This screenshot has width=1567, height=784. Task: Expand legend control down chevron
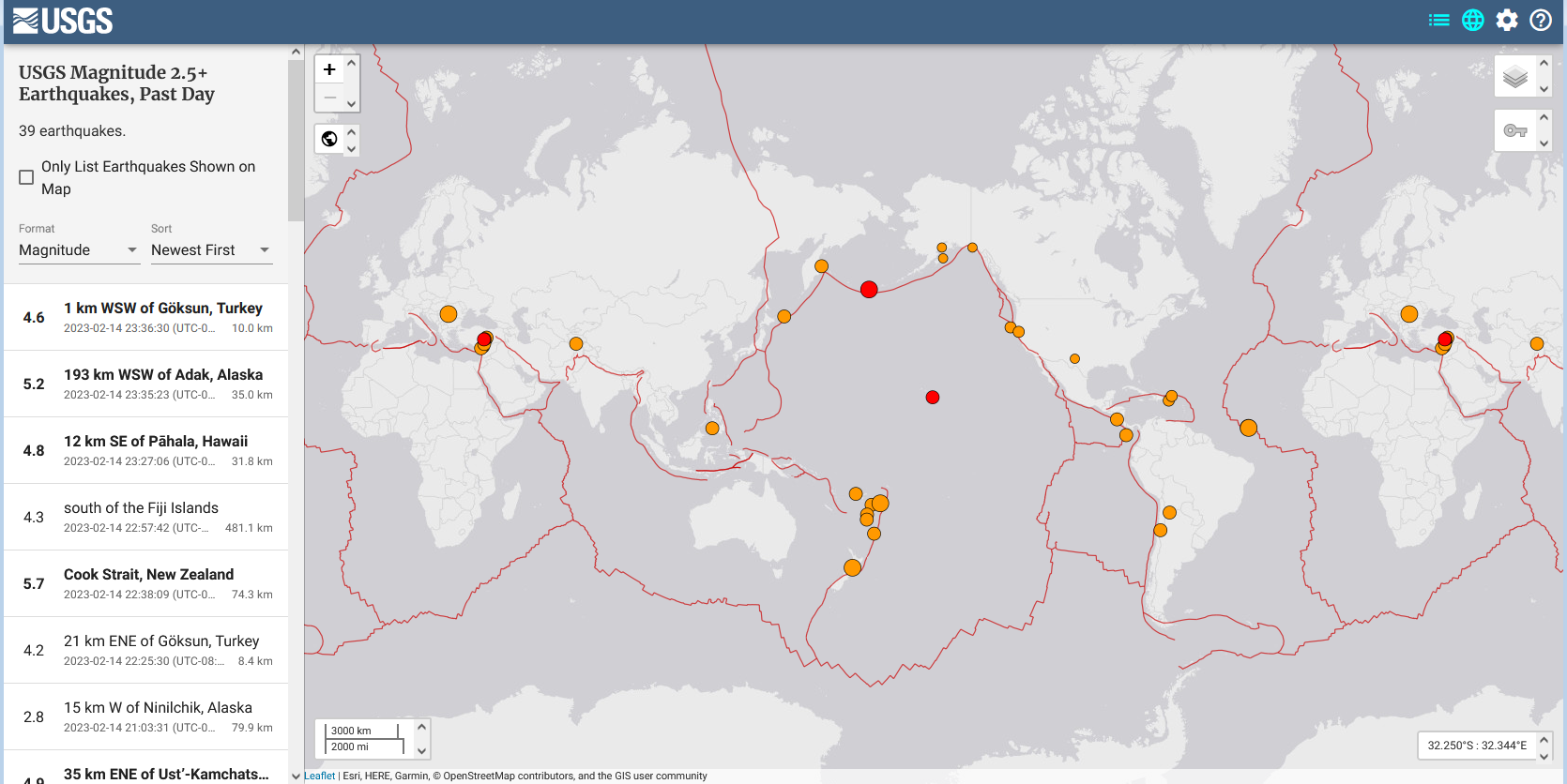[1544, 143]
